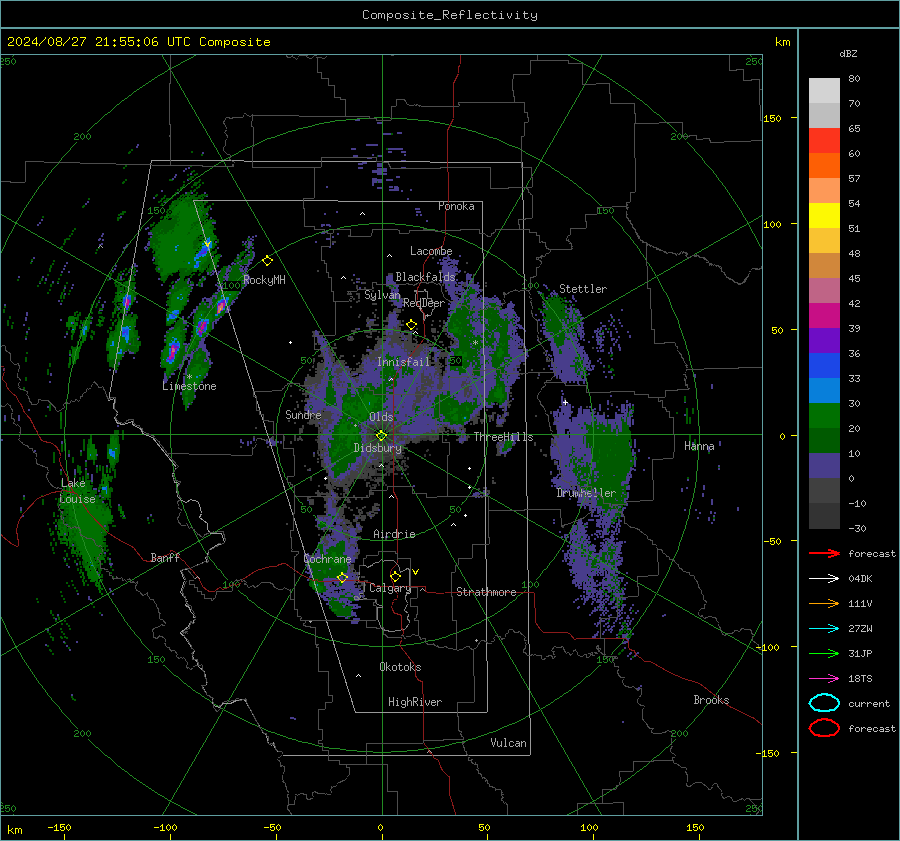The height and width of the screenshot is (841, 900).
Task: Click the yellow diamond marker near Cochrane
Action: click(342, 578)
